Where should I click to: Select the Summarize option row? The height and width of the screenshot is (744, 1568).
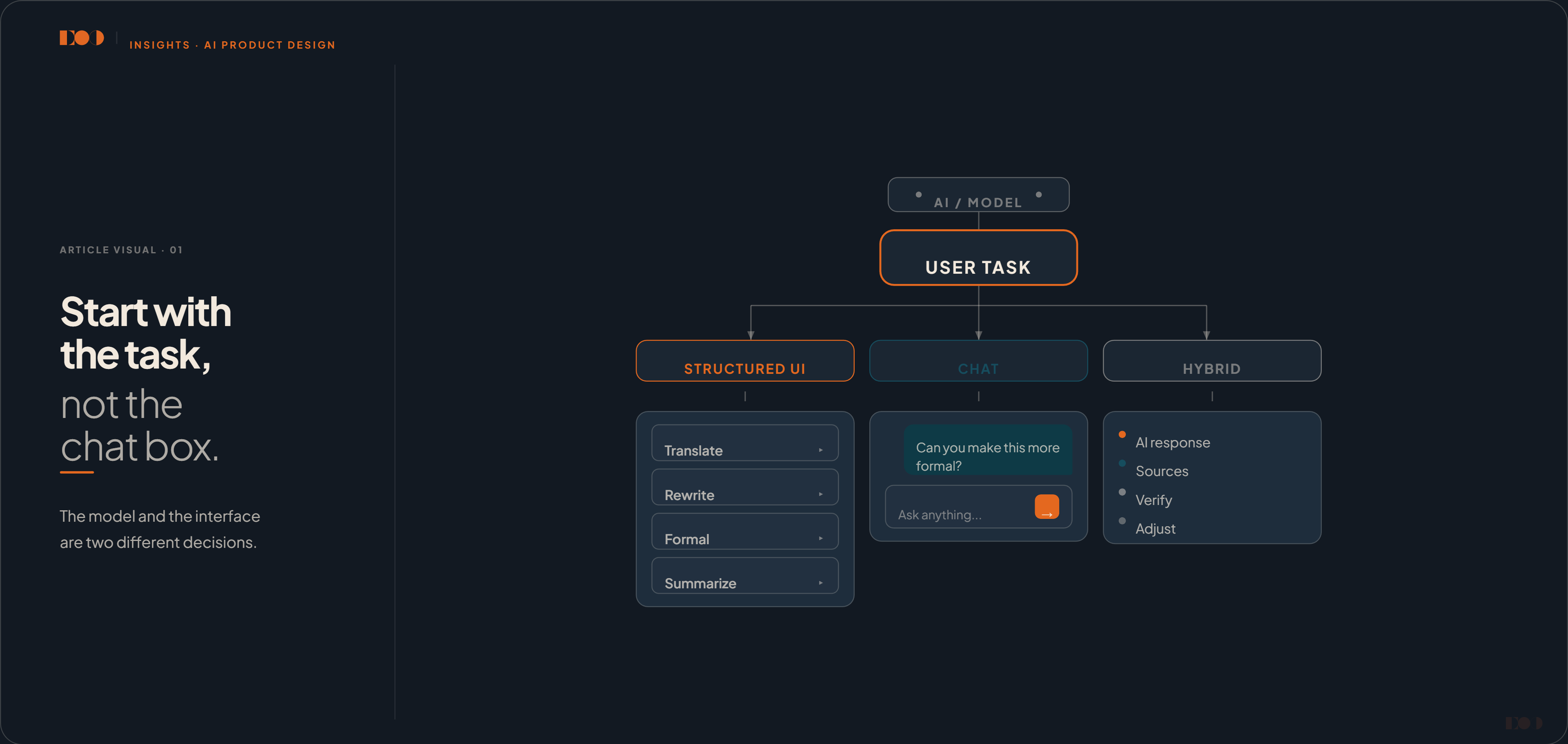pyautogui.click(x=744, y=575)
